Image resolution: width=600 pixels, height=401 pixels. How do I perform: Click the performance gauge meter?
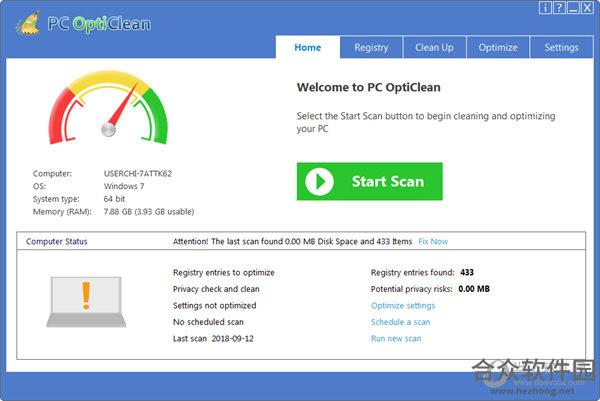108,107
